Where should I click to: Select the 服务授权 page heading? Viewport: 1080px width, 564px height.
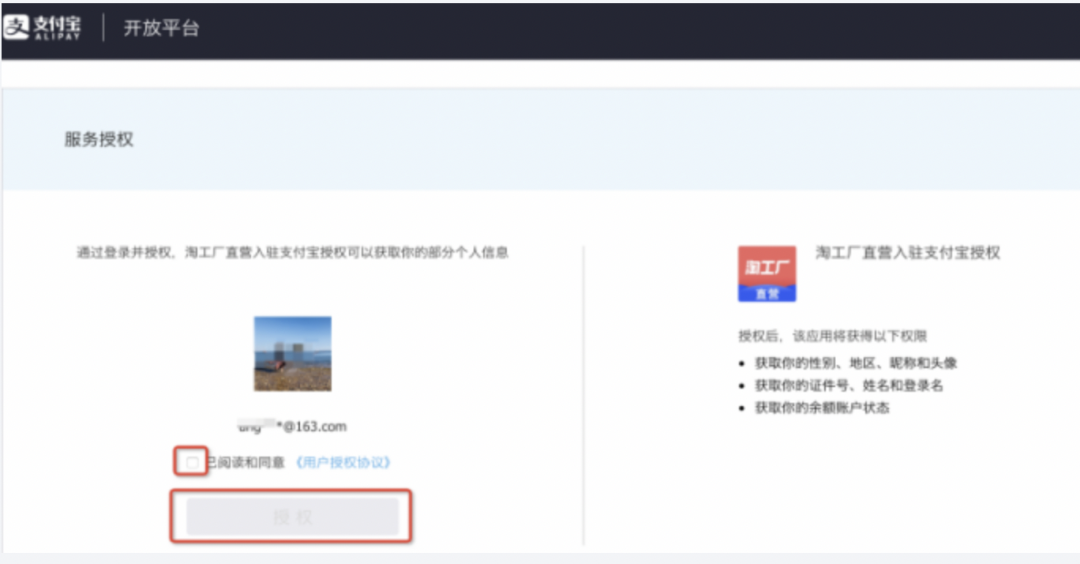coord(99,140)
